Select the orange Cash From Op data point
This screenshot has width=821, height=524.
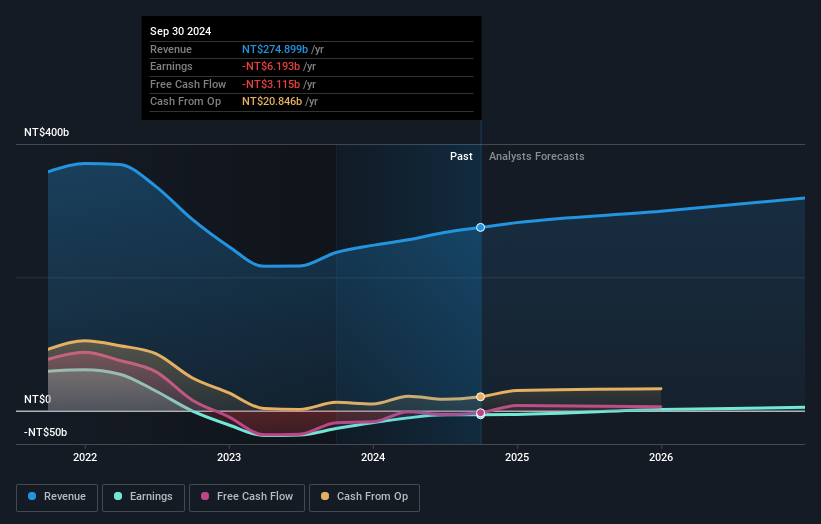point(481,397)
